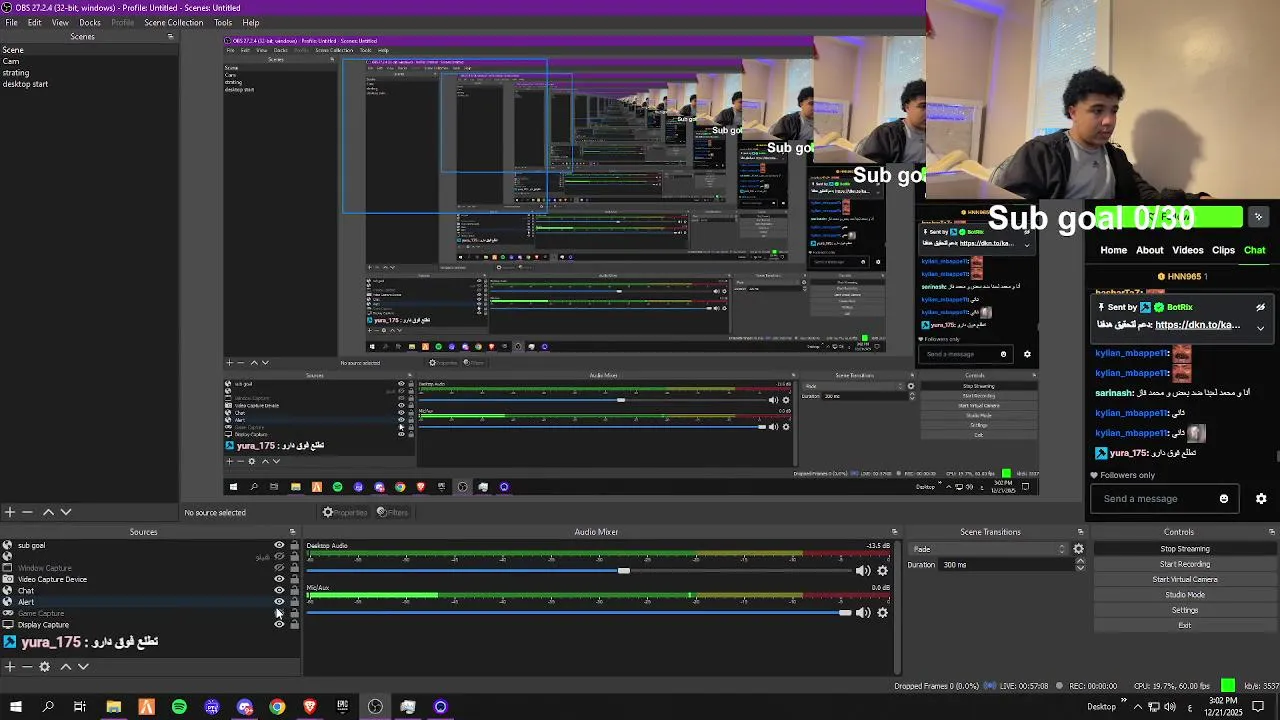1280x720 pixels.
Task: Open File Explorer from the taskbar
Action: pyautogui.click(x=114, y=707)
